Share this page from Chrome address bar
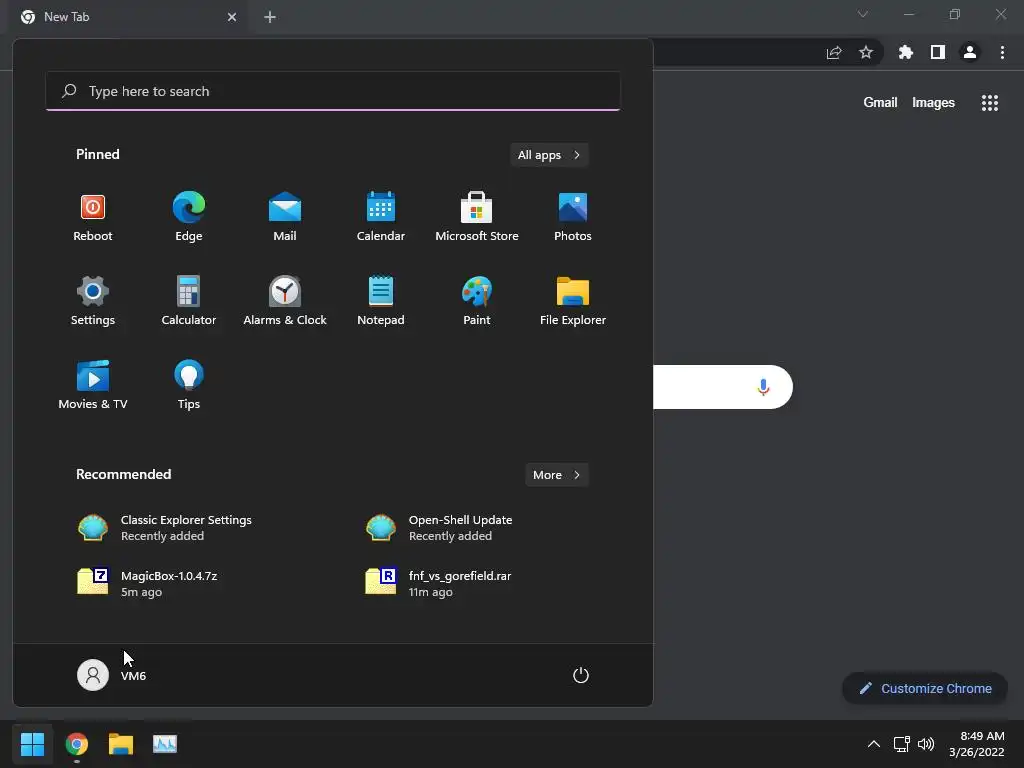Screen dimensions: 1024x768 [x=834, y=52]
